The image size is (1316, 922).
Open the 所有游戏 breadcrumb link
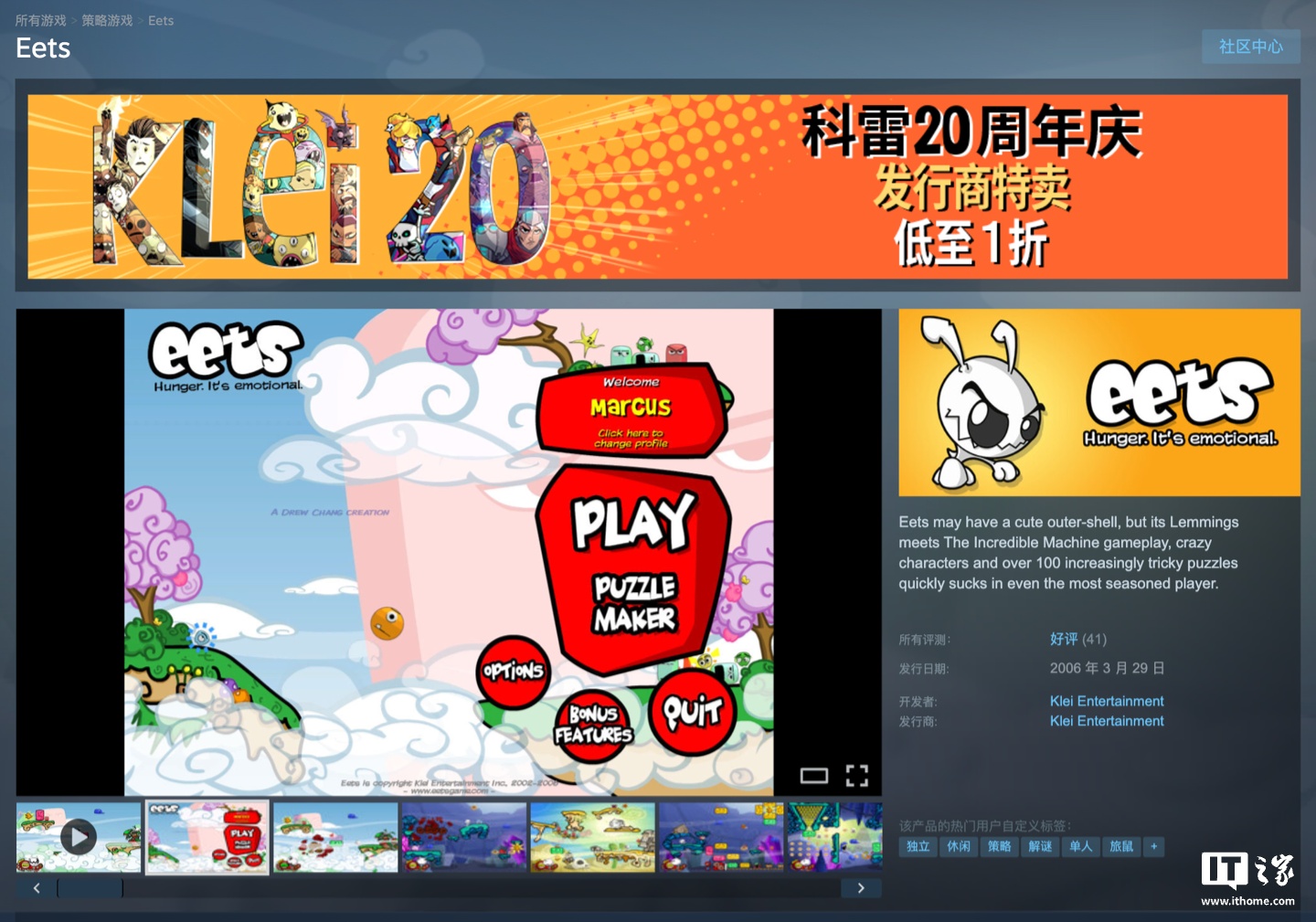41,20
